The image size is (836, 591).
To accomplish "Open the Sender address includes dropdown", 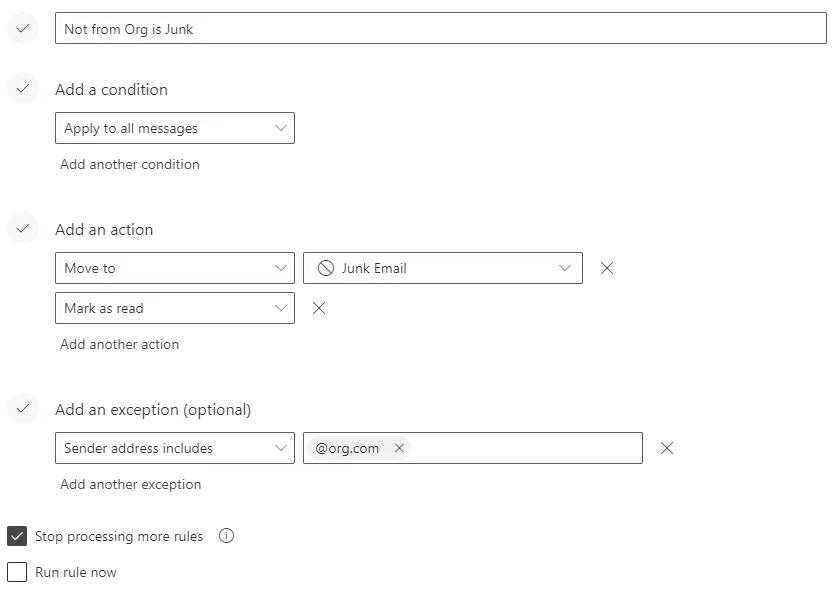I will tap(175, 448).
